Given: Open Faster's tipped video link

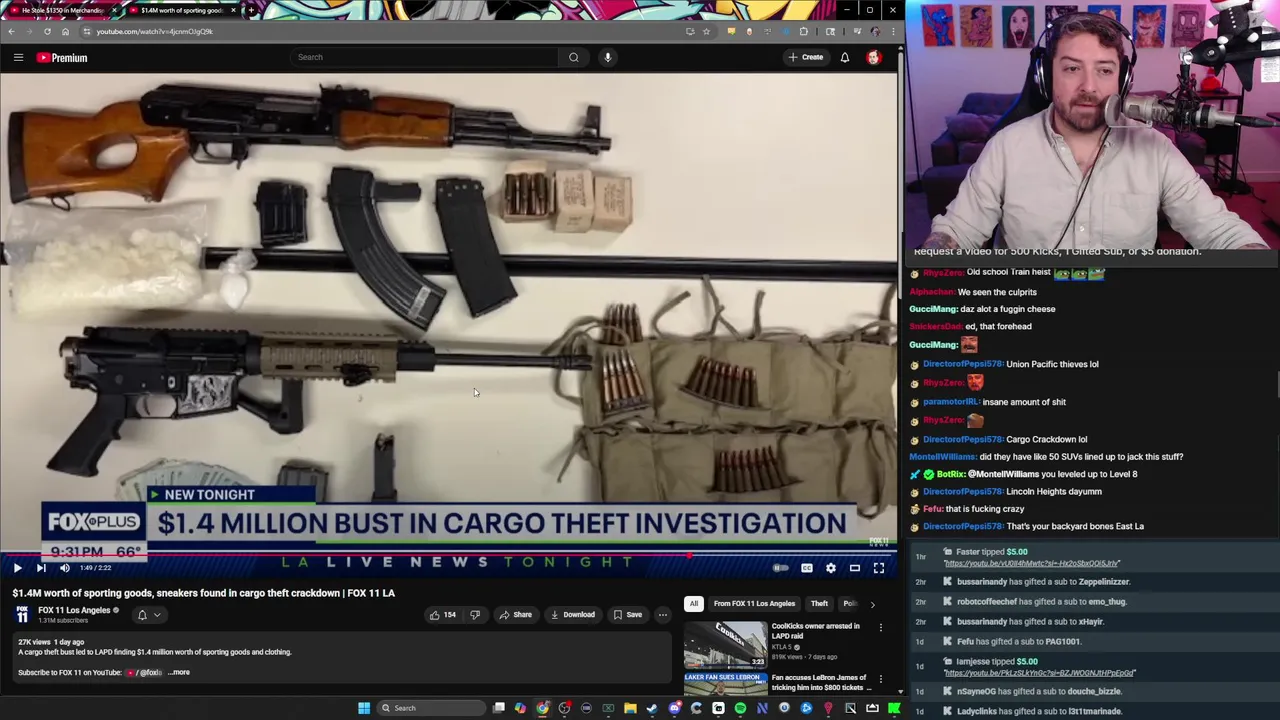Looking at the screenshot, I should tap(1032, 563).
